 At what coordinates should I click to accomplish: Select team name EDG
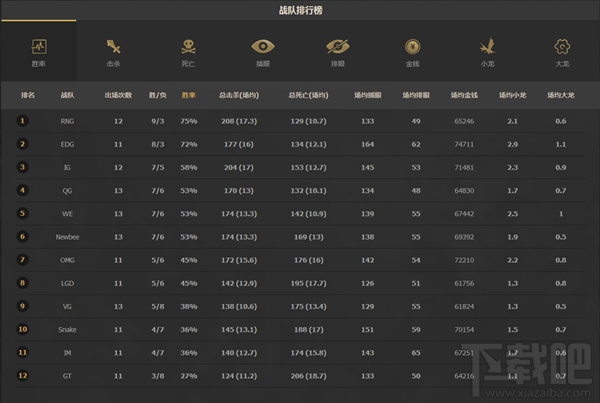tap(67, 144)
